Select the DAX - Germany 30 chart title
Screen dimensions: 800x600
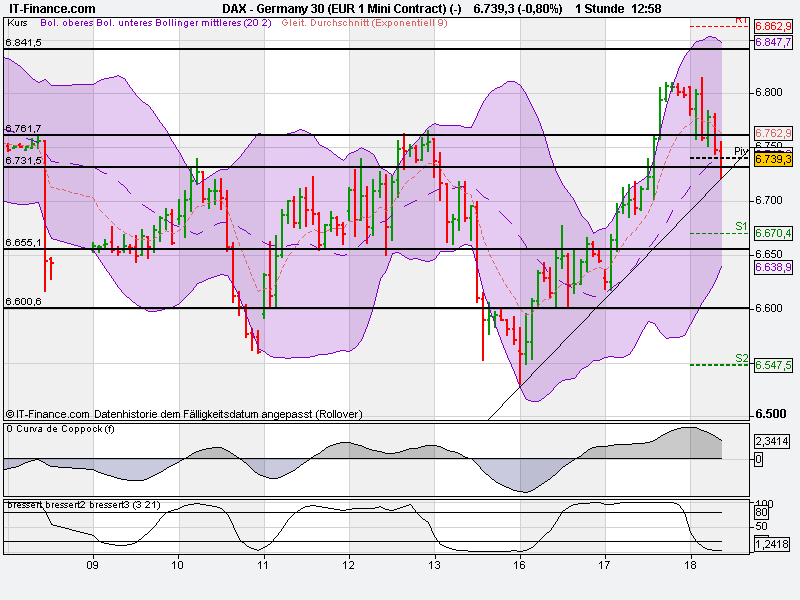point(342,9)
